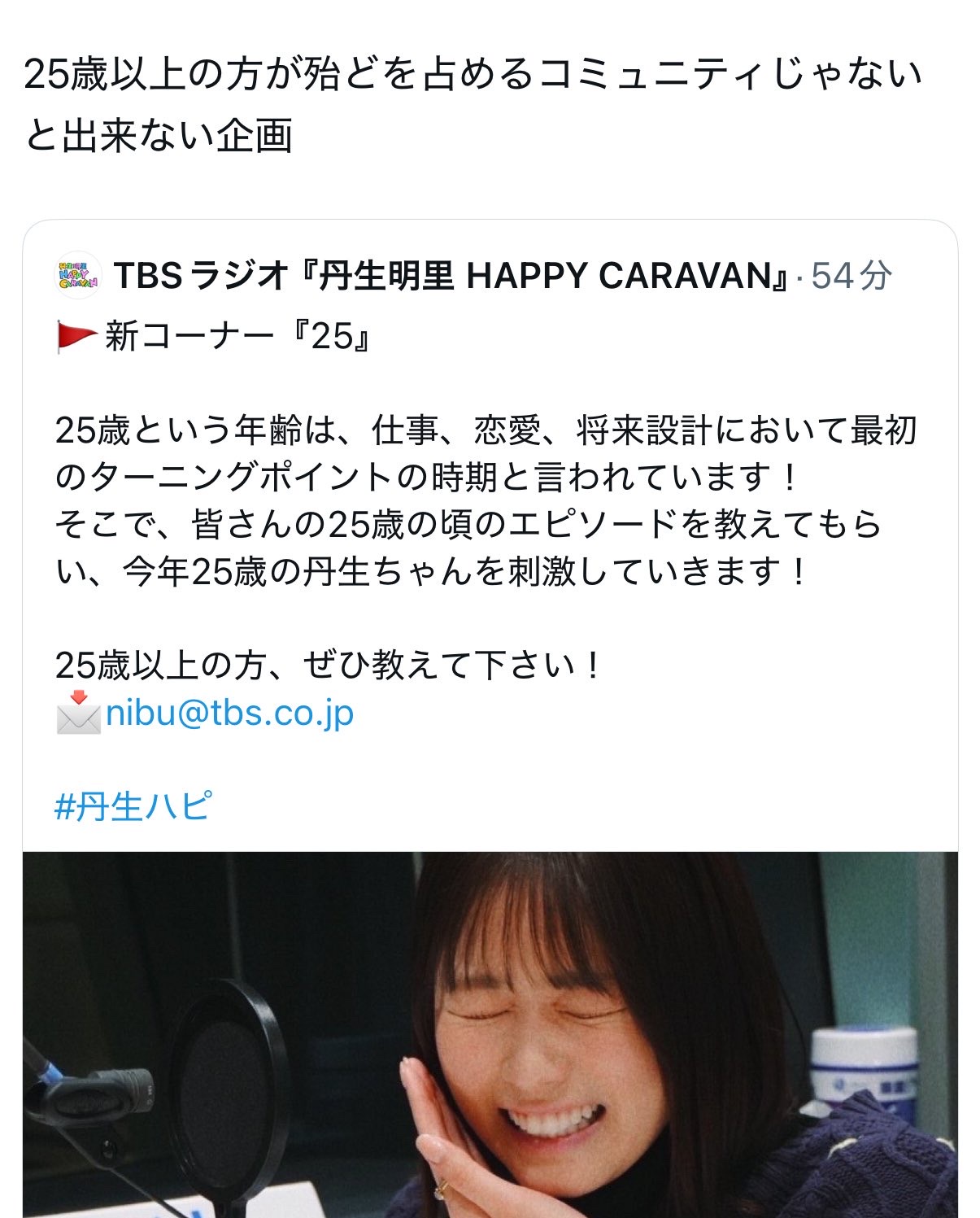Click the red flag emoji before 新コーナー

[77, 336]
